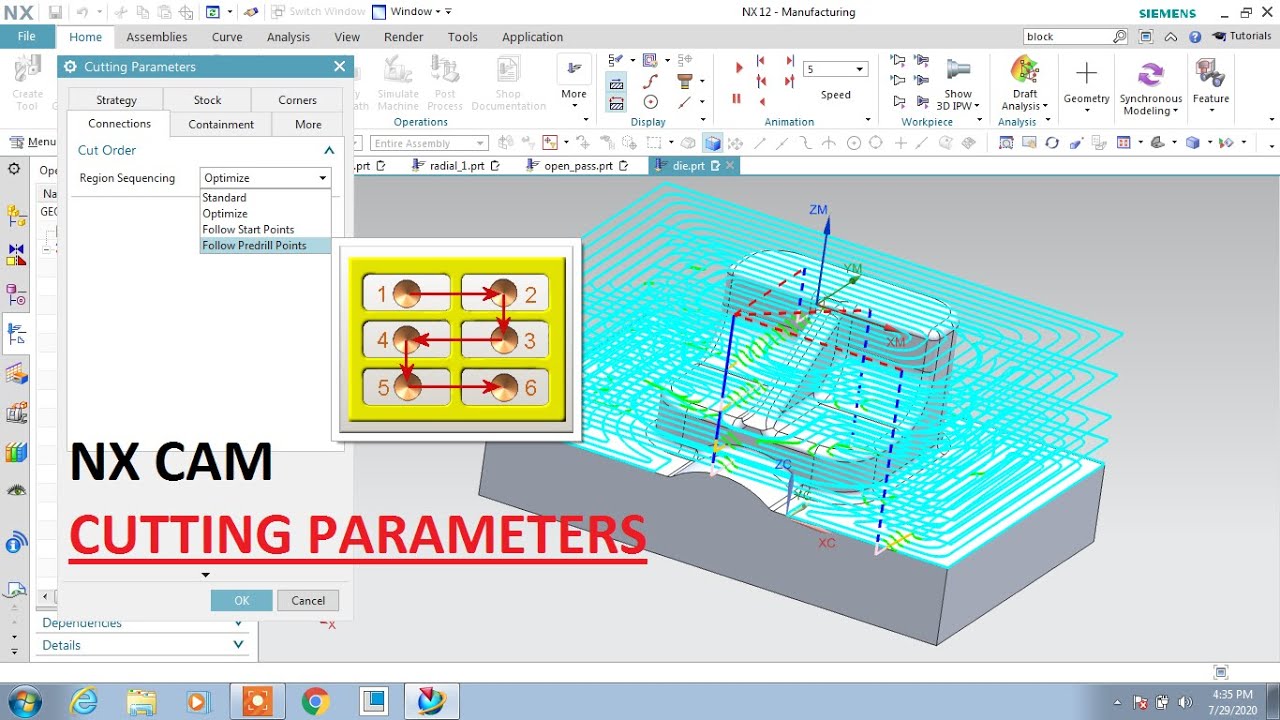This screenshot has width=1280, height=720.
Task: Open the Tutorials link
Action: 1242,36
